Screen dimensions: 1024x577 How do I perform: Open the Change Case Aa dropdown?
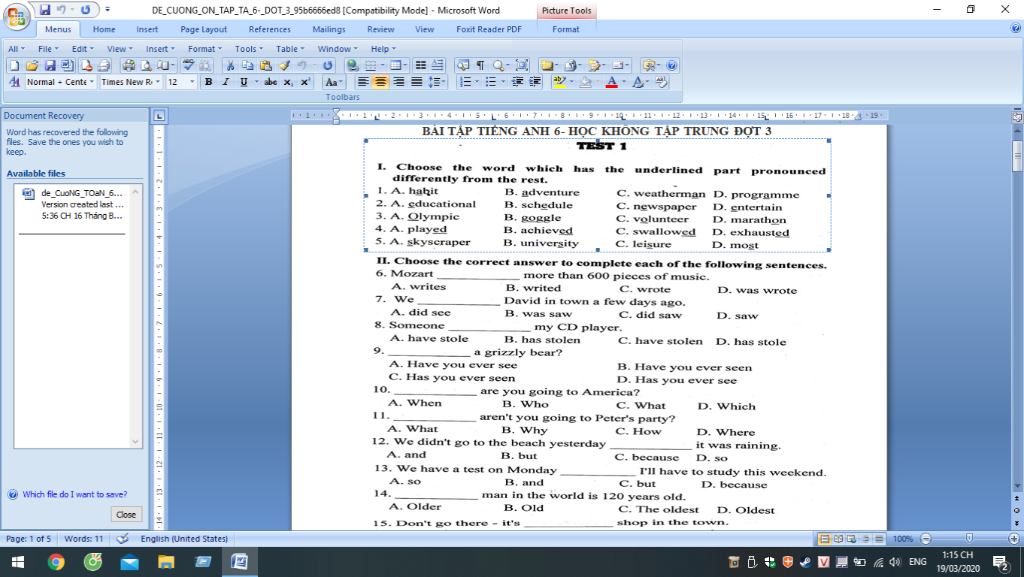tap(334, 82)
